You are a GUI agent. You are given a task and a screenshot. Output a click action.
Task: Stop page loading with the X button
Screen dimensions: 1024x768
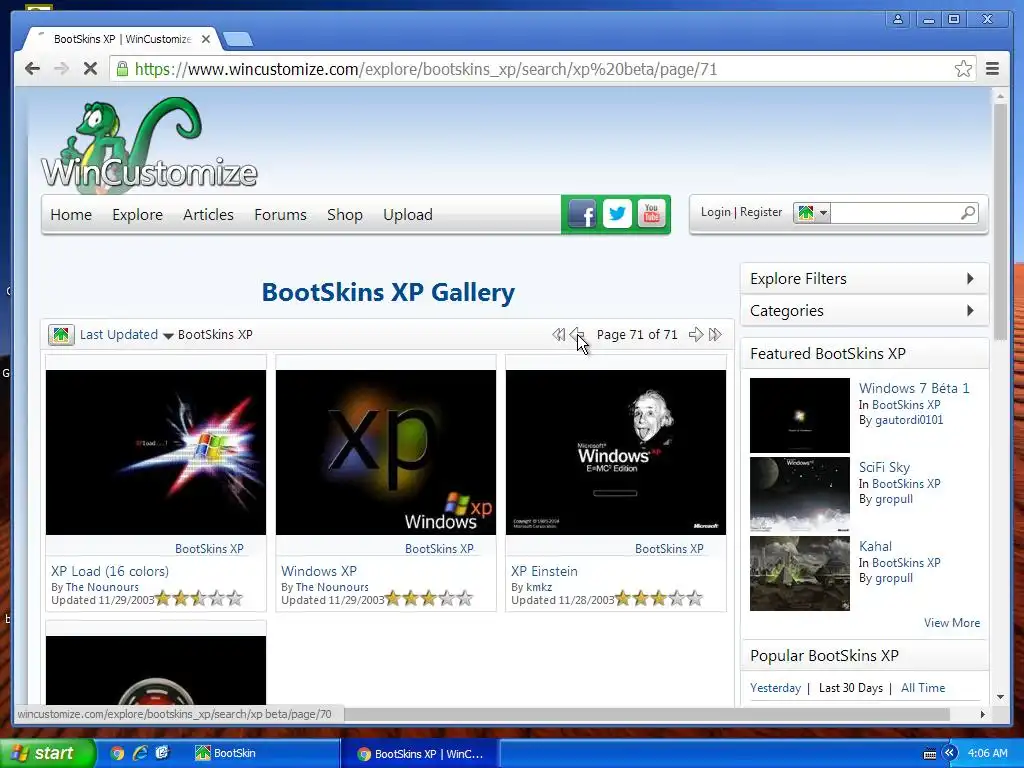click(90, 69)
